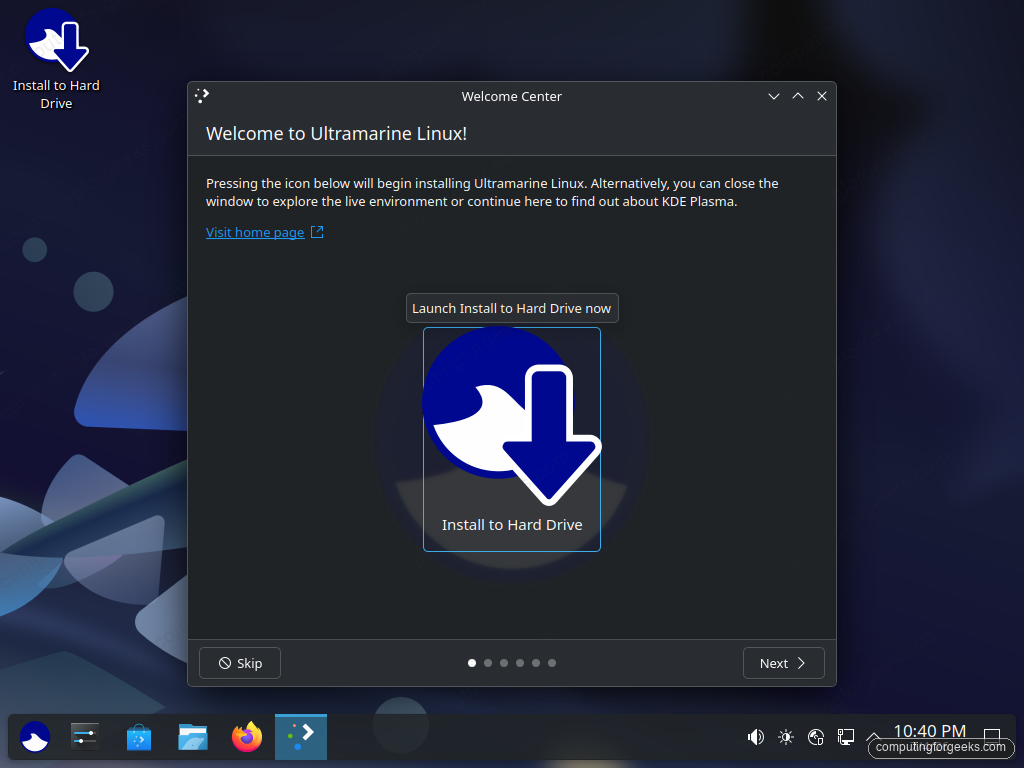1024x768 pixels.
Task: Click the external link icon beside Visit home page
Action: pyautogui.click(x=317, y=232)
